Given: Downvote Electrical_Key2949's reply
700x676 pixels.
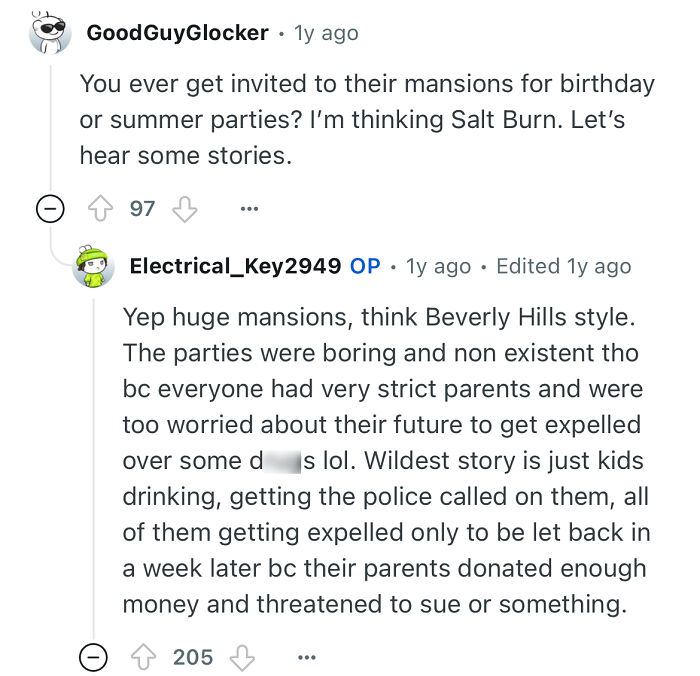Looking at the screenshot, I should pyautogui.click(x=243, y=656).
